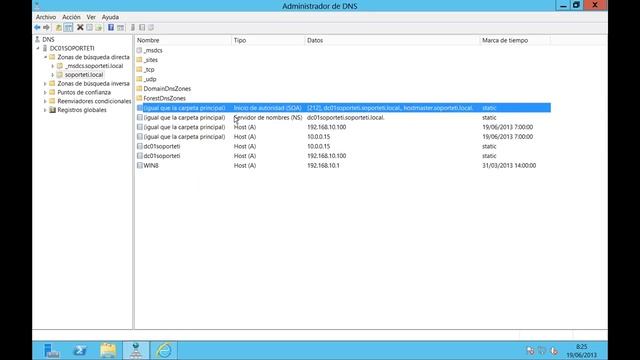Viewport: 640px width, 360px height.
Task: Sort by the Tipo column header
Action: click(268, 40)
